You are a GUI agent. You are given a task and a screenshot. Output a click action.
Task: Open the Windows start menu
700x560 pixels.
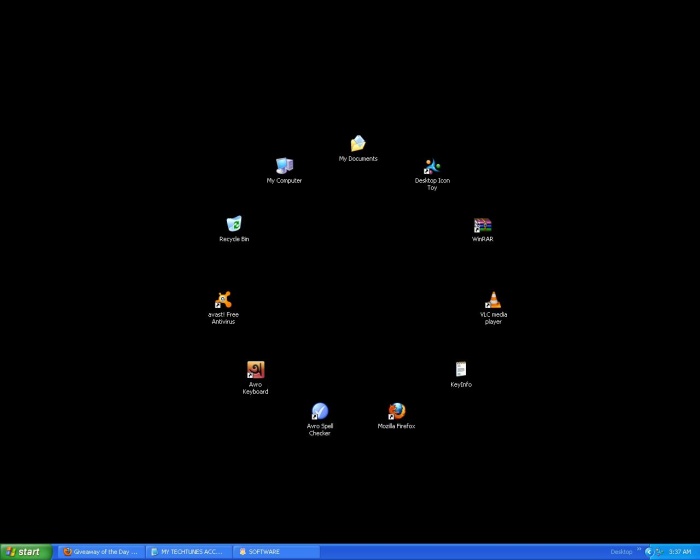point(26,552)
